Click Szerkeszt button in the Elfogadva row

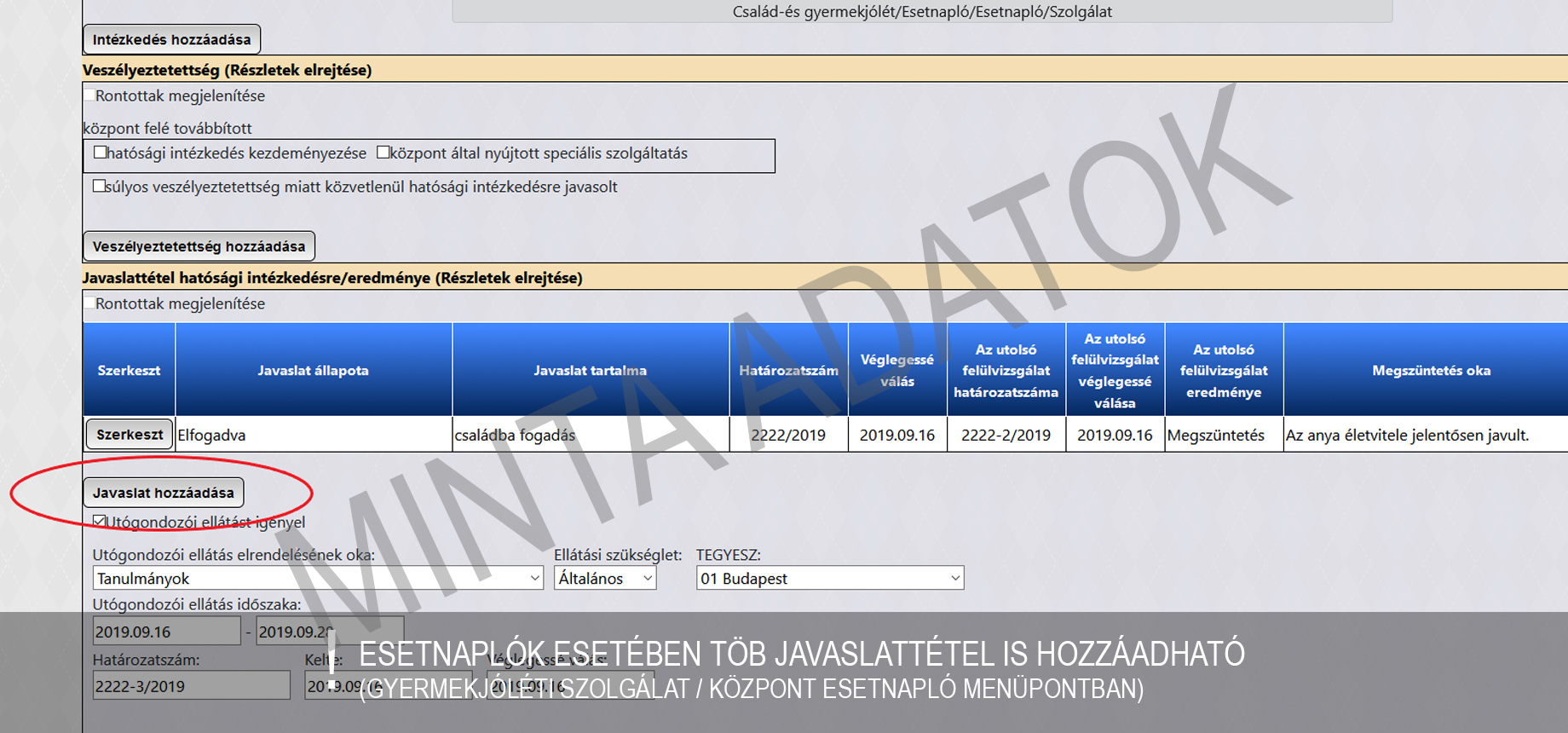tap(130, 435)
